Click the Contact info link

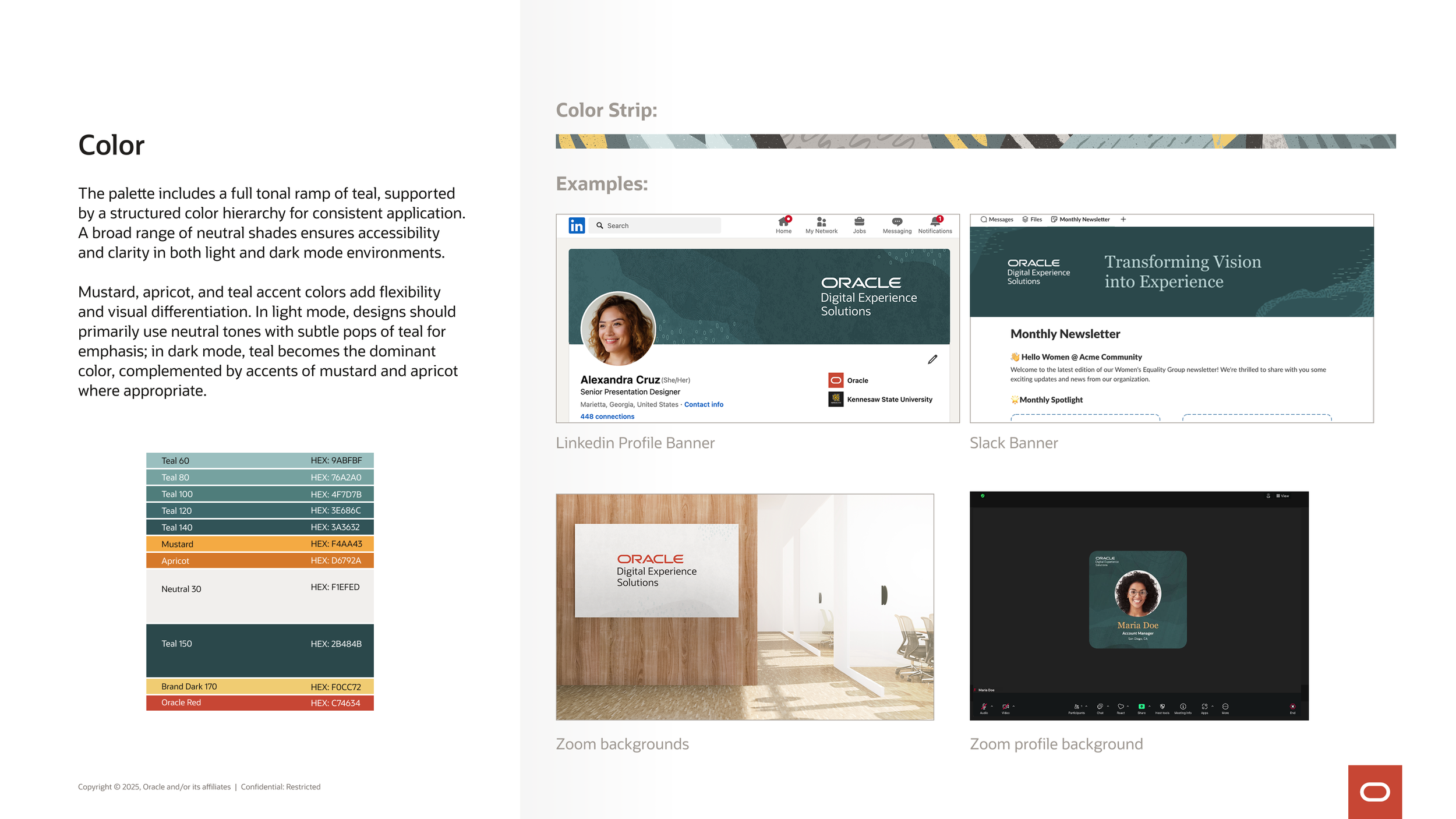coord(704,404)
